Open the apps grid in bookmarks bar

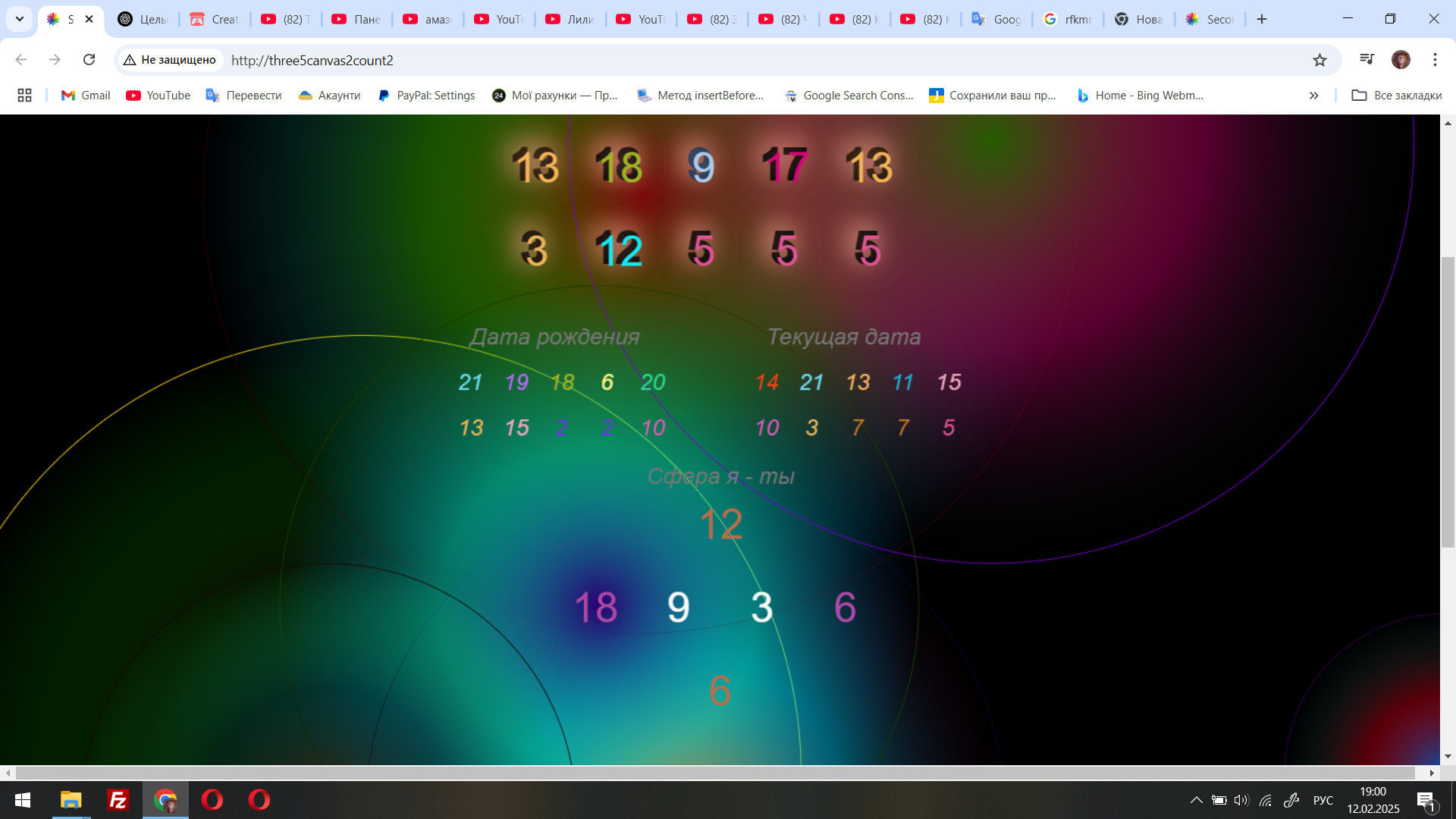[x=24, y=95]
